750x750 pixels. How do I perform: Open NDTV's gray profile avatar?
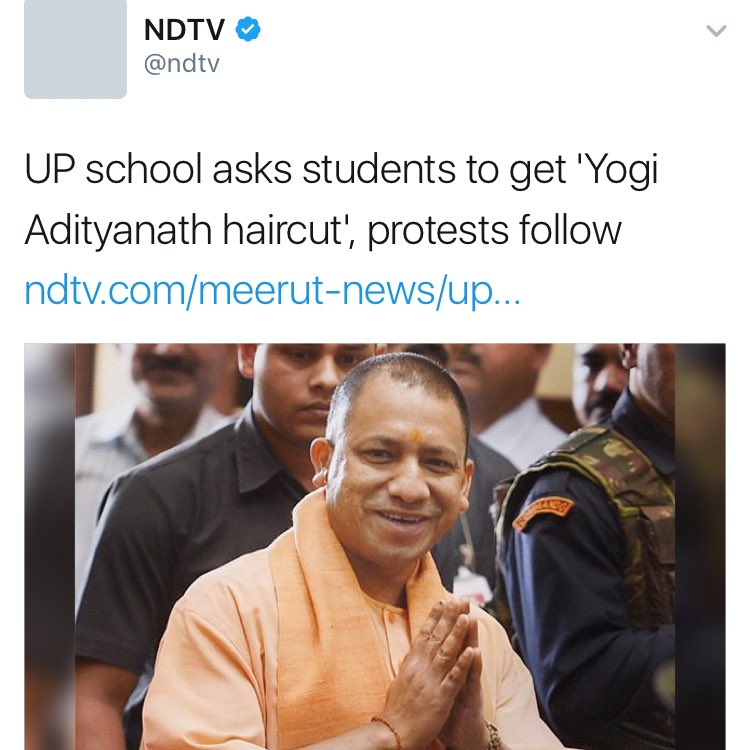point(76,49)
